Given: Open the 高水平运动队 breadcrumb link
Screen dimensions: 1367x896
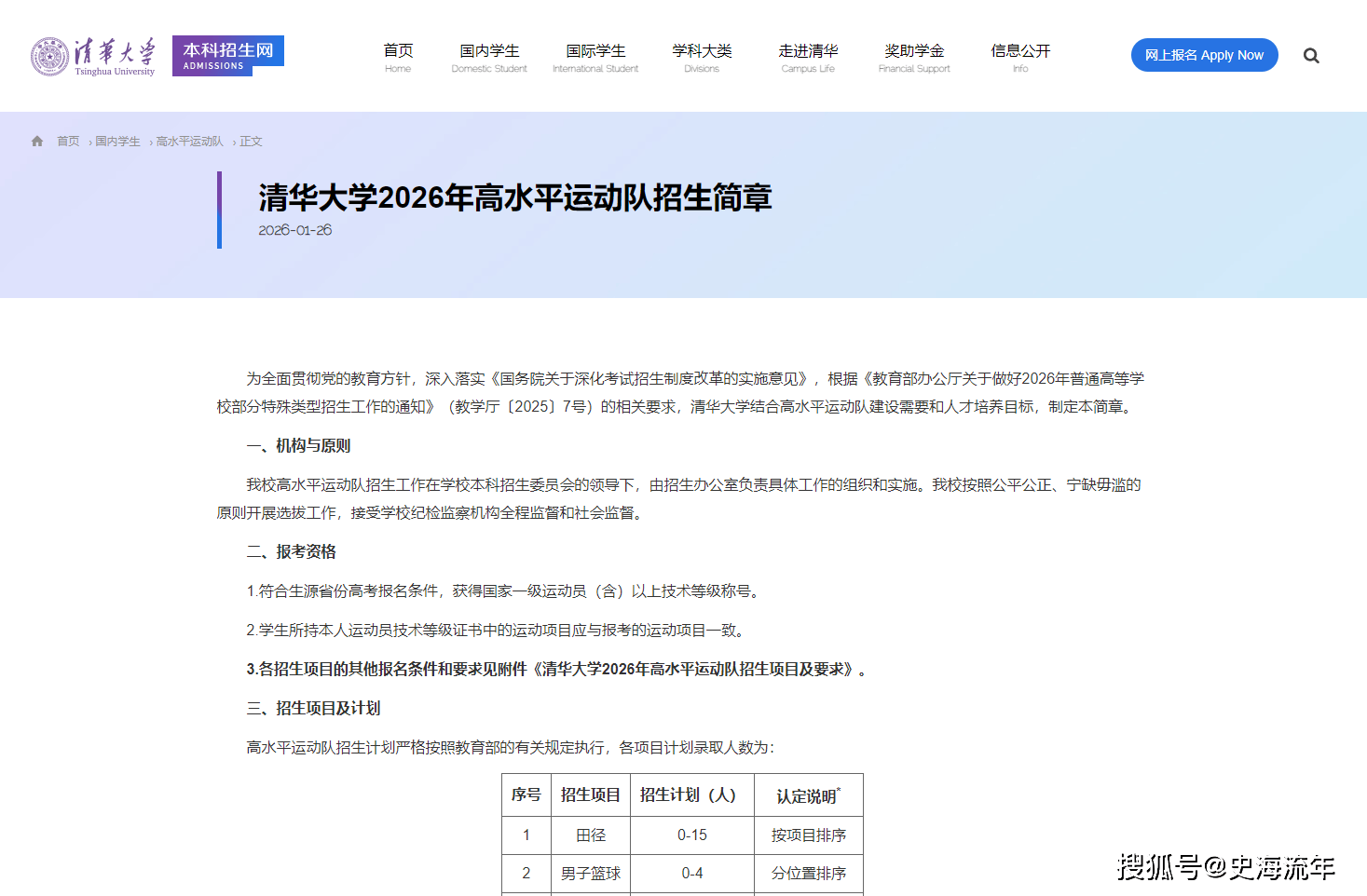Looking at the screenshot, I should (x=189, y=142).
